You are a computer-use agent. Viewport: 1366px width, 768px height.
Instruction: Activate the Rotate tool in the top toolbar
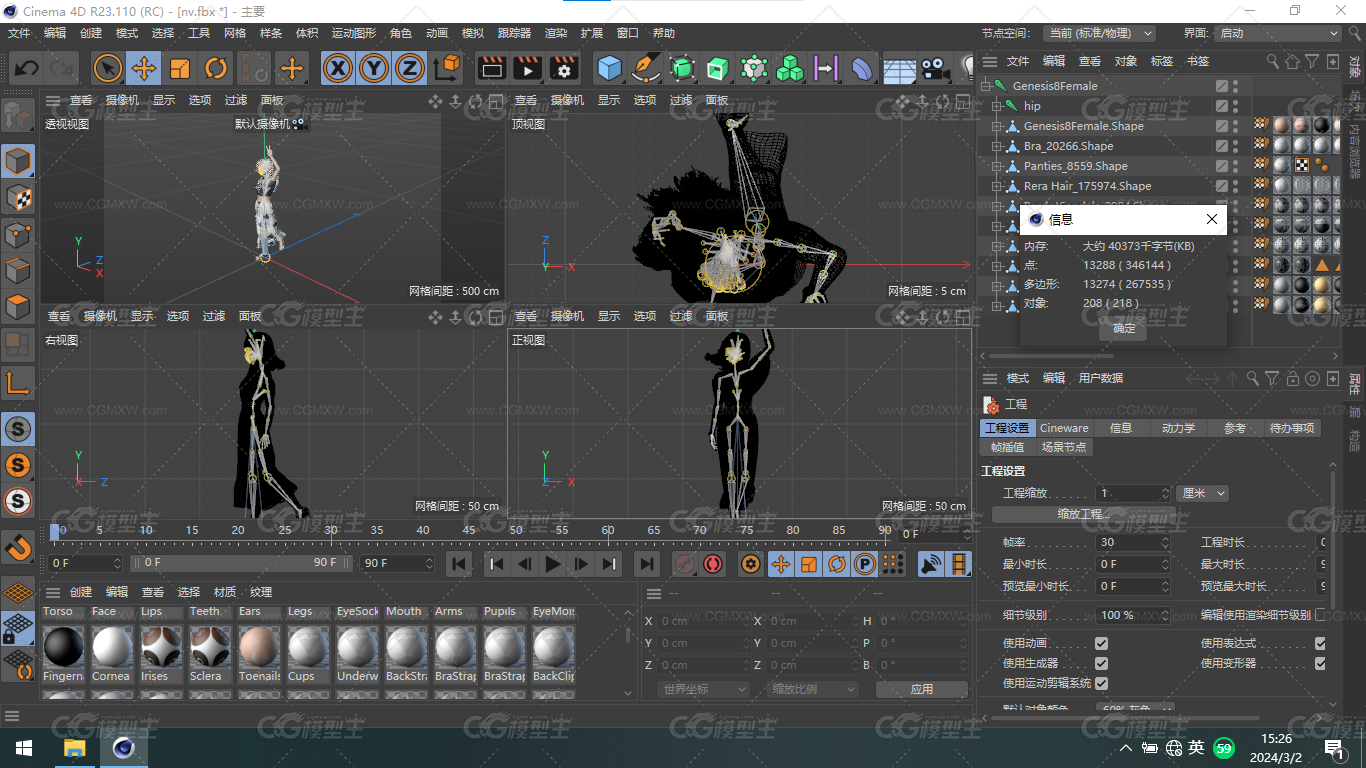pos(216,68)
